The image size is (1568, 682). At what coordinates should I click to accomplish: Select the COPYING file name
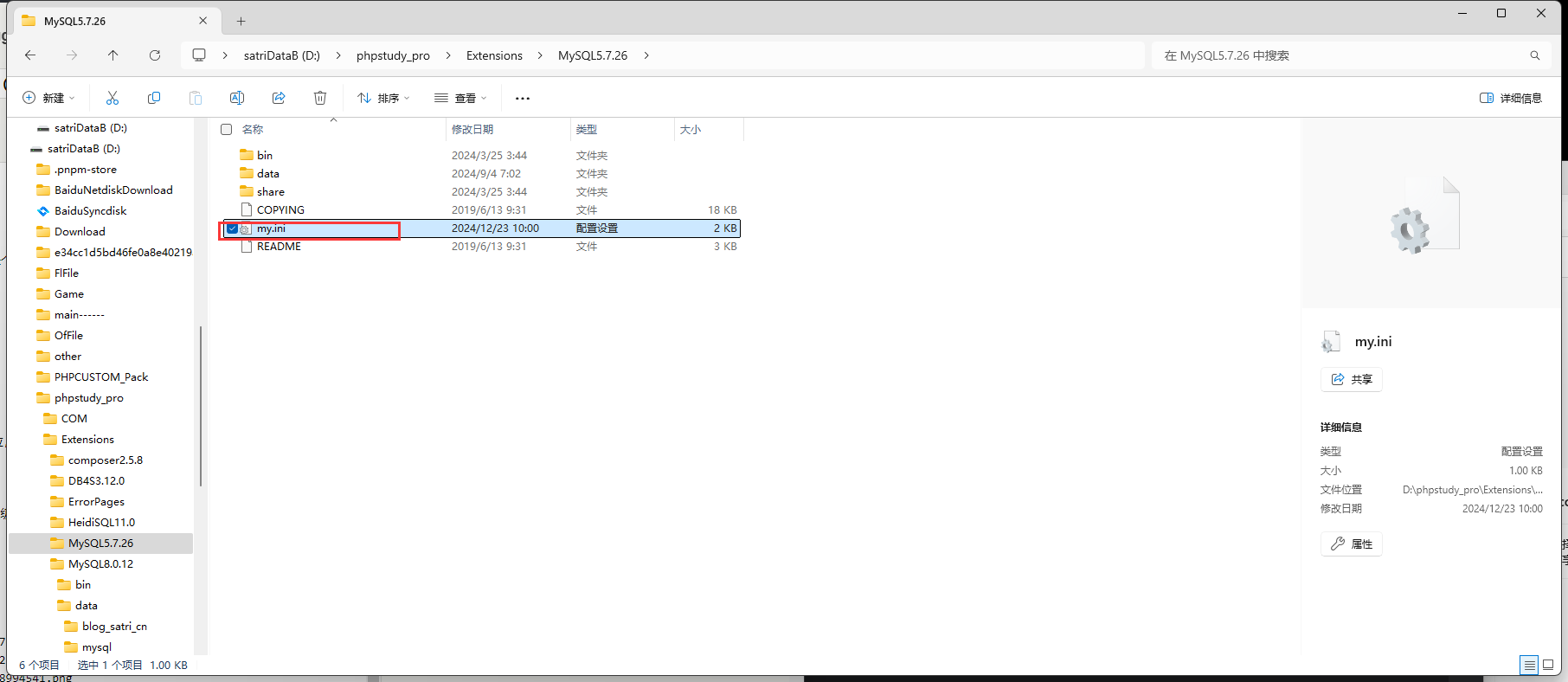[280, 209]
